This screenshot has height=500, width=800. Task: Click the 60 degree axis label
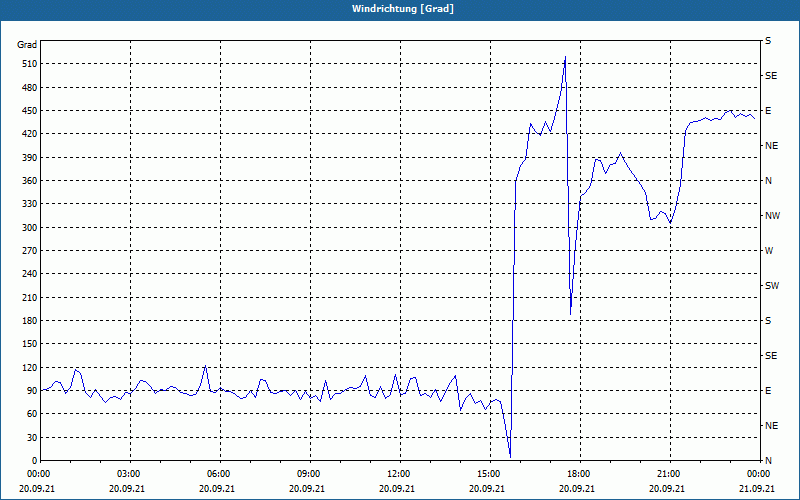click(x=31, y=414)
